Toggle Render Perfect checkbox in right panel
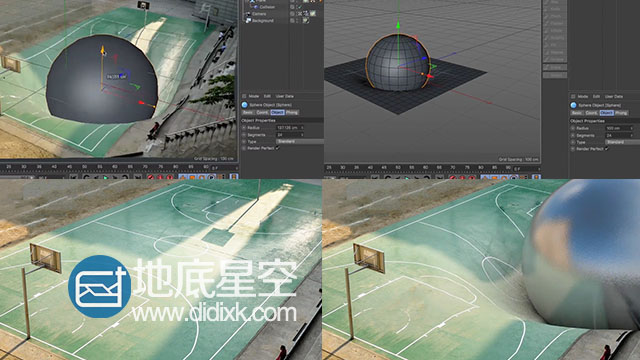This screenshot has height=360, width=640. 607,149
